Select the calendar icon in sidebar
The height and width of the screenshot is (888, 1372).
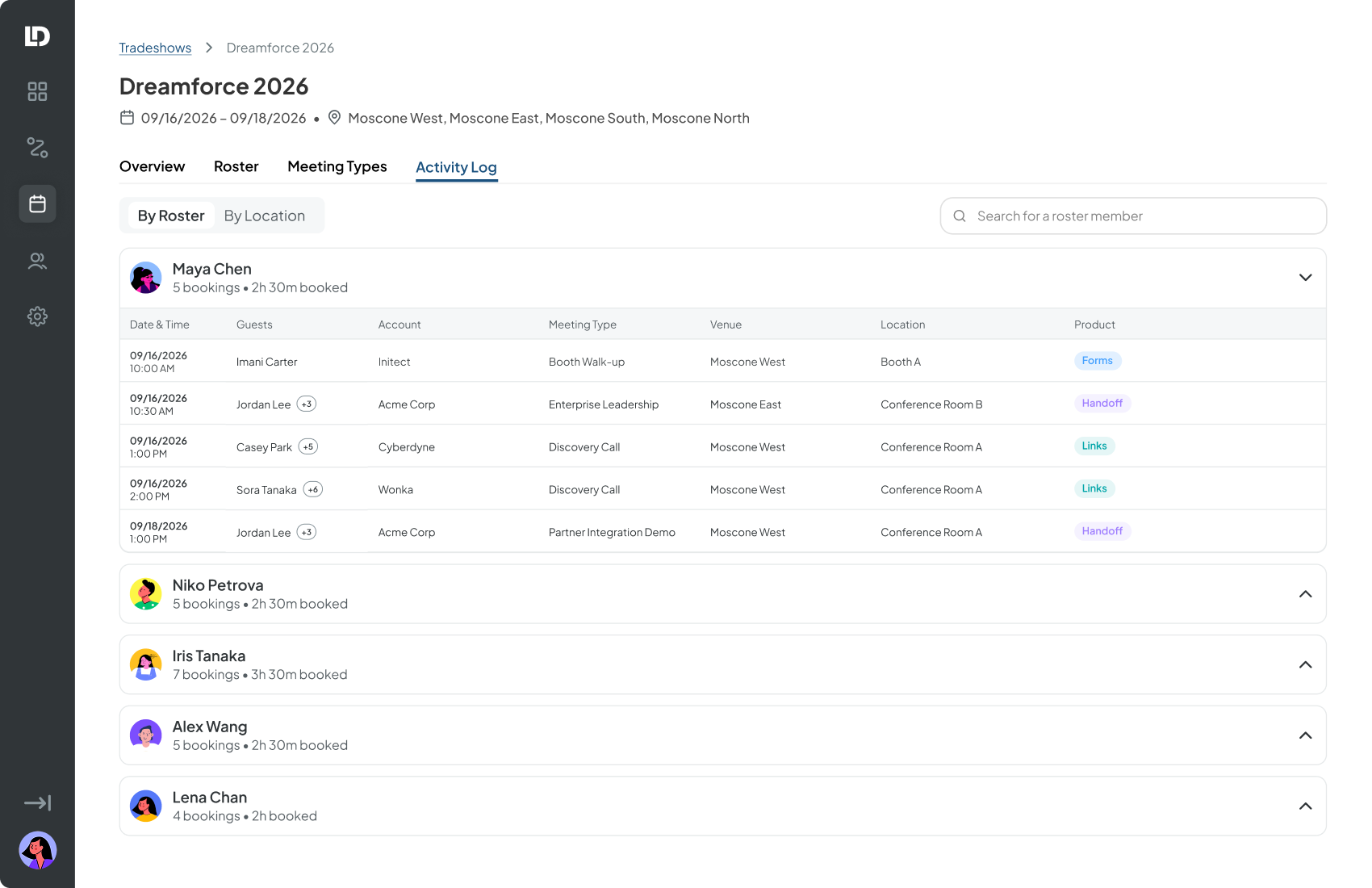37,203
